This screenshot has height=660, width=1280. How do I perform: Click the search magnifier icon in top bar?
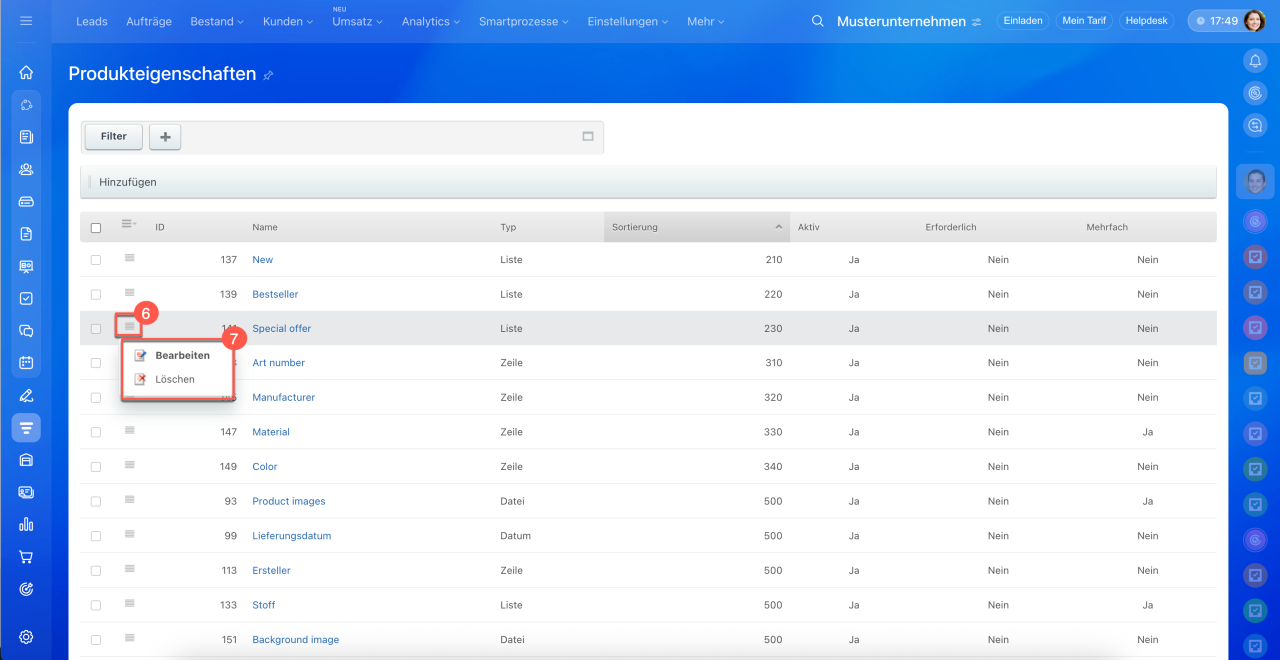818,21
